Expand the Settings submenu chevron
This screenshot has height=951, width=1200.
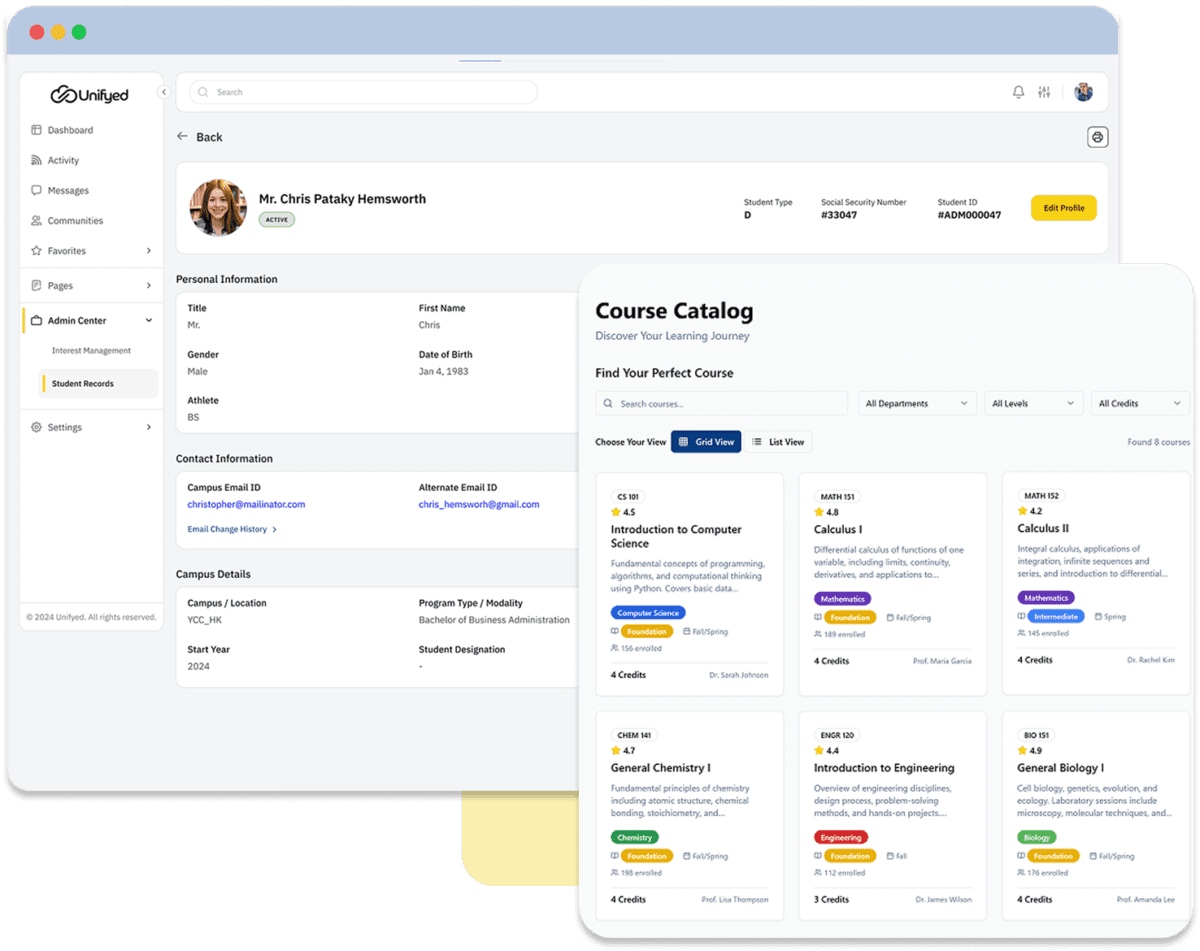coord(149,427)
